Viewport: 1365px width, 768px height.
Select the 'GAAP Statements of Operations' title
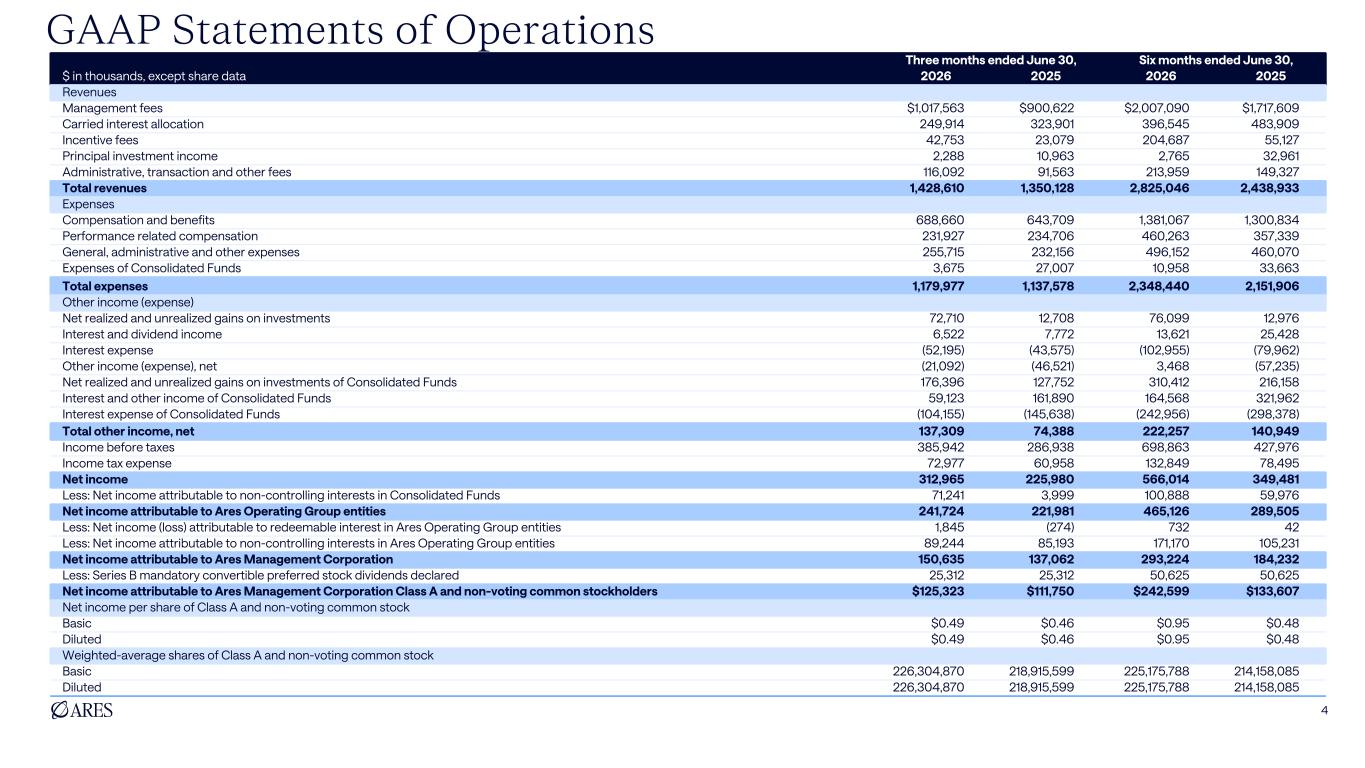coord(351,31)
